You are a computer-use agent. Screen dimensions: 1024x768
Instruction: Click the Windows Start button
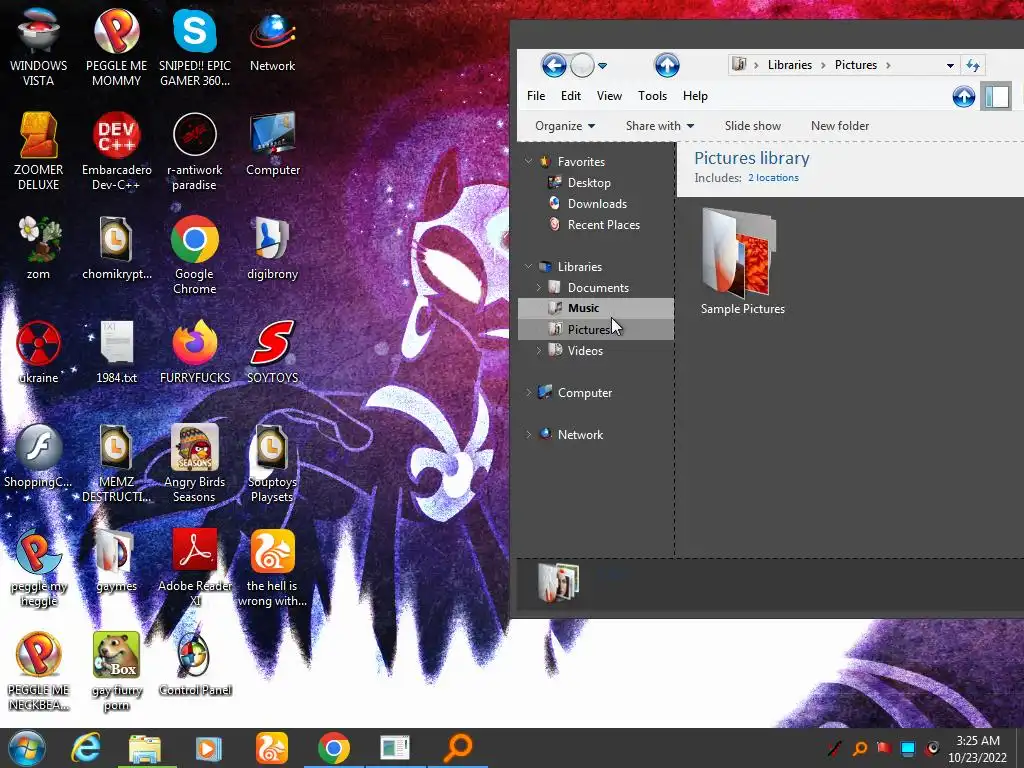pyautogui.click(x=27, y=748)
